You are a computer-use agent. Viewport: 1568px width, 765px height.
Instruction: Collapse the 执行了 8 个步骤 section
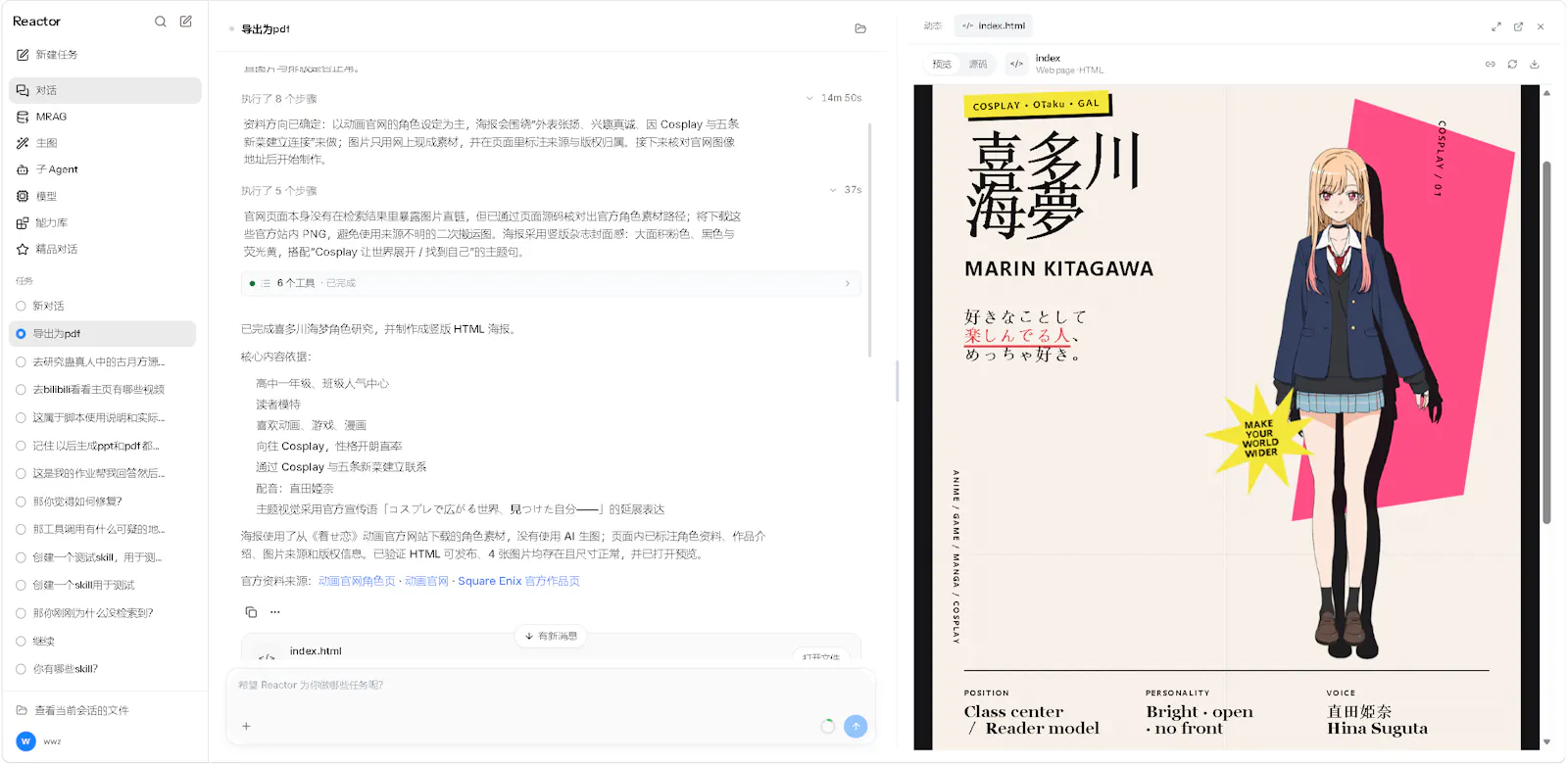tap(279, 99)
